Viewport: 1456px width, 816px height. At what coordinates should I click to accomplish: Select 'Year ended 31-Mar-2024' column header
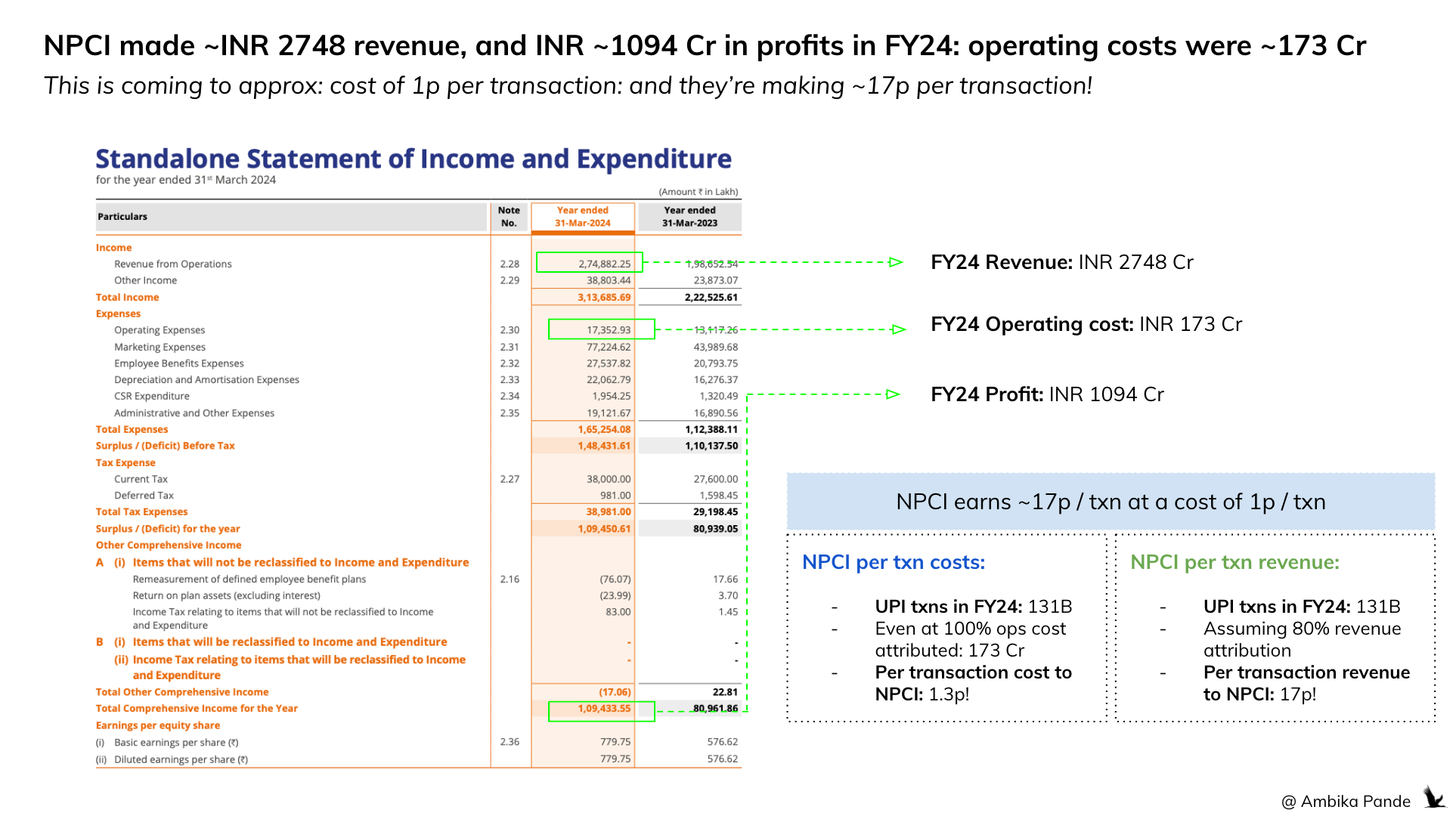[x=582, y=217]
